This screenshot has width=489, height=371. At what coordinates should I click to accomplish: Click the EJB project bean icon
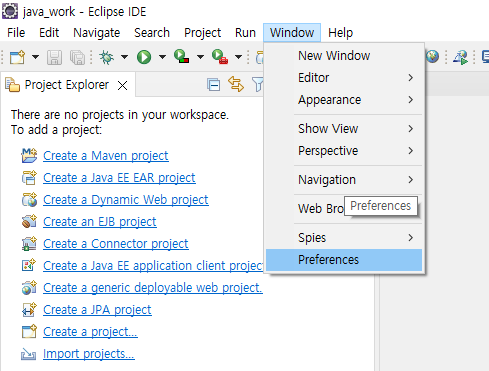coord(29,221)
